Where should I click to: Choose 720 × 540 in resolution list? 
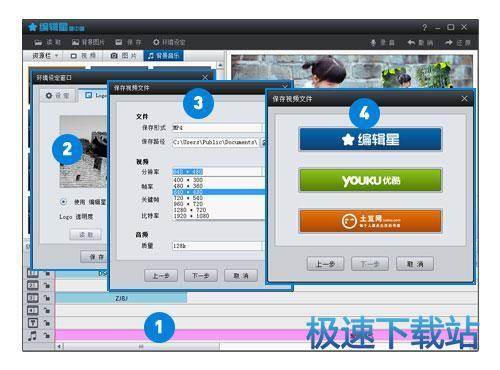(x=219, y=198)
